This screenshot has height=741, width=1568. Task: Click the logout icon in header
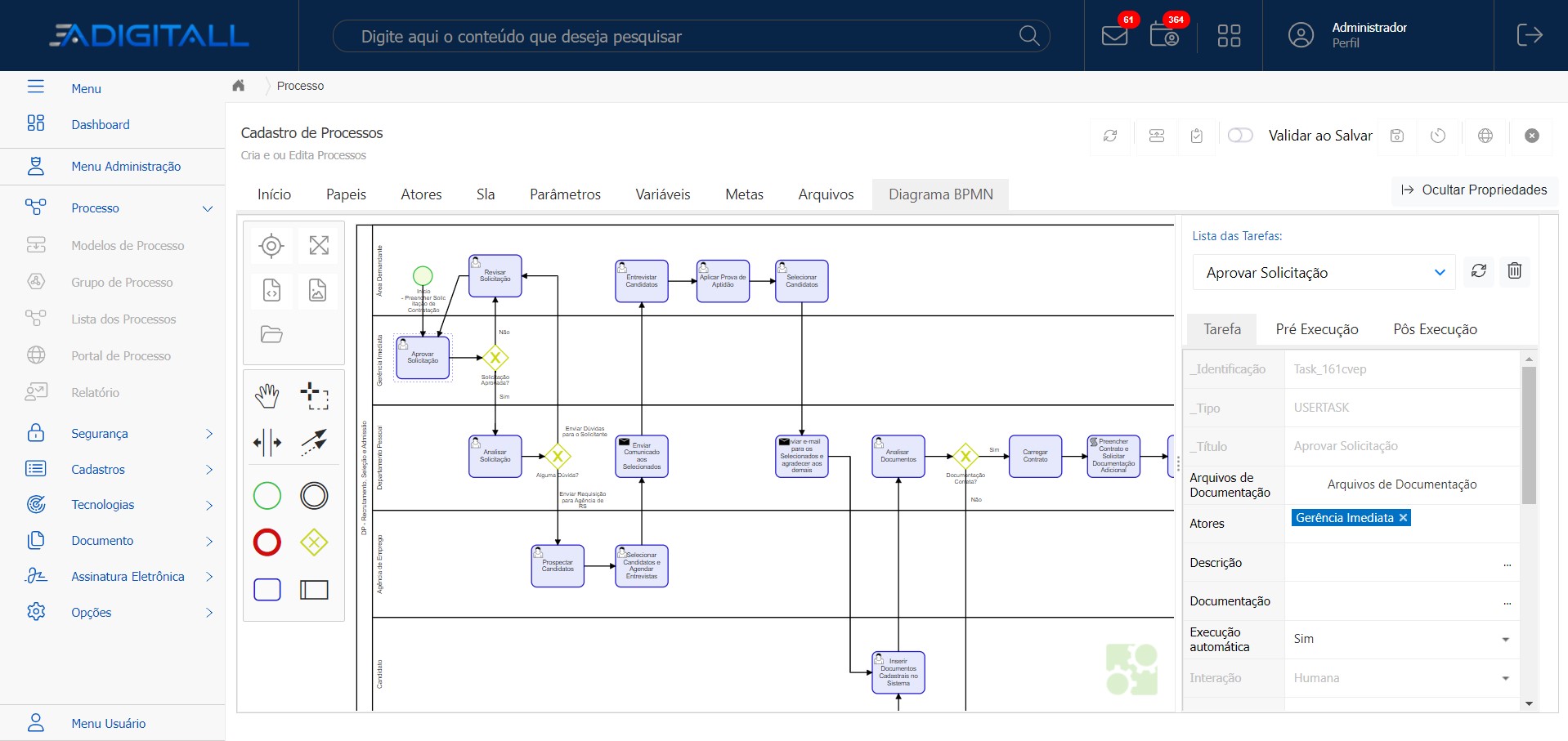point(1530,35)
